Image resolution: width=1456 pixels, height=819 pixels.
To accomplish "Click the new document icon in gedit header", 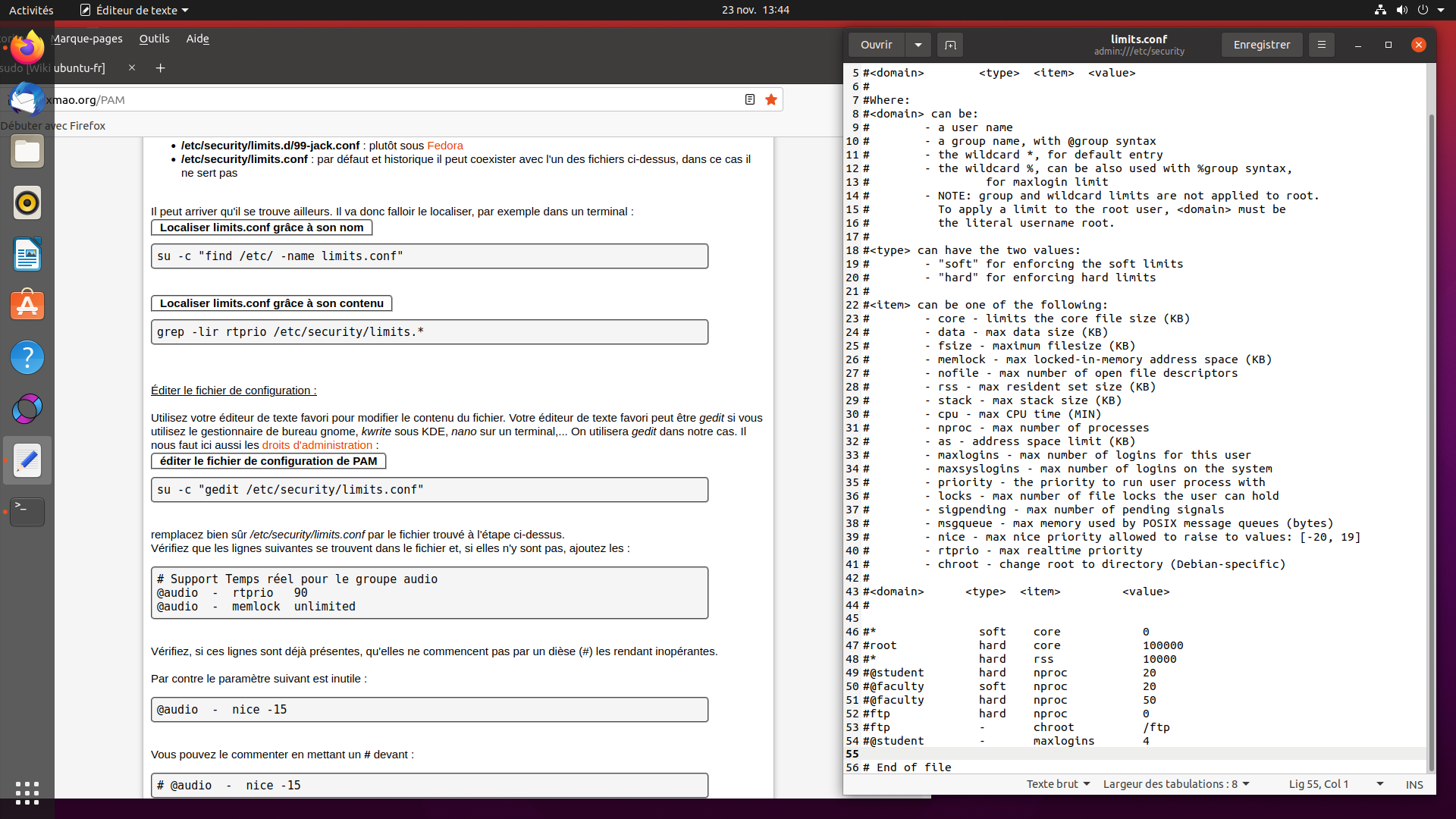I will point(949,45).
